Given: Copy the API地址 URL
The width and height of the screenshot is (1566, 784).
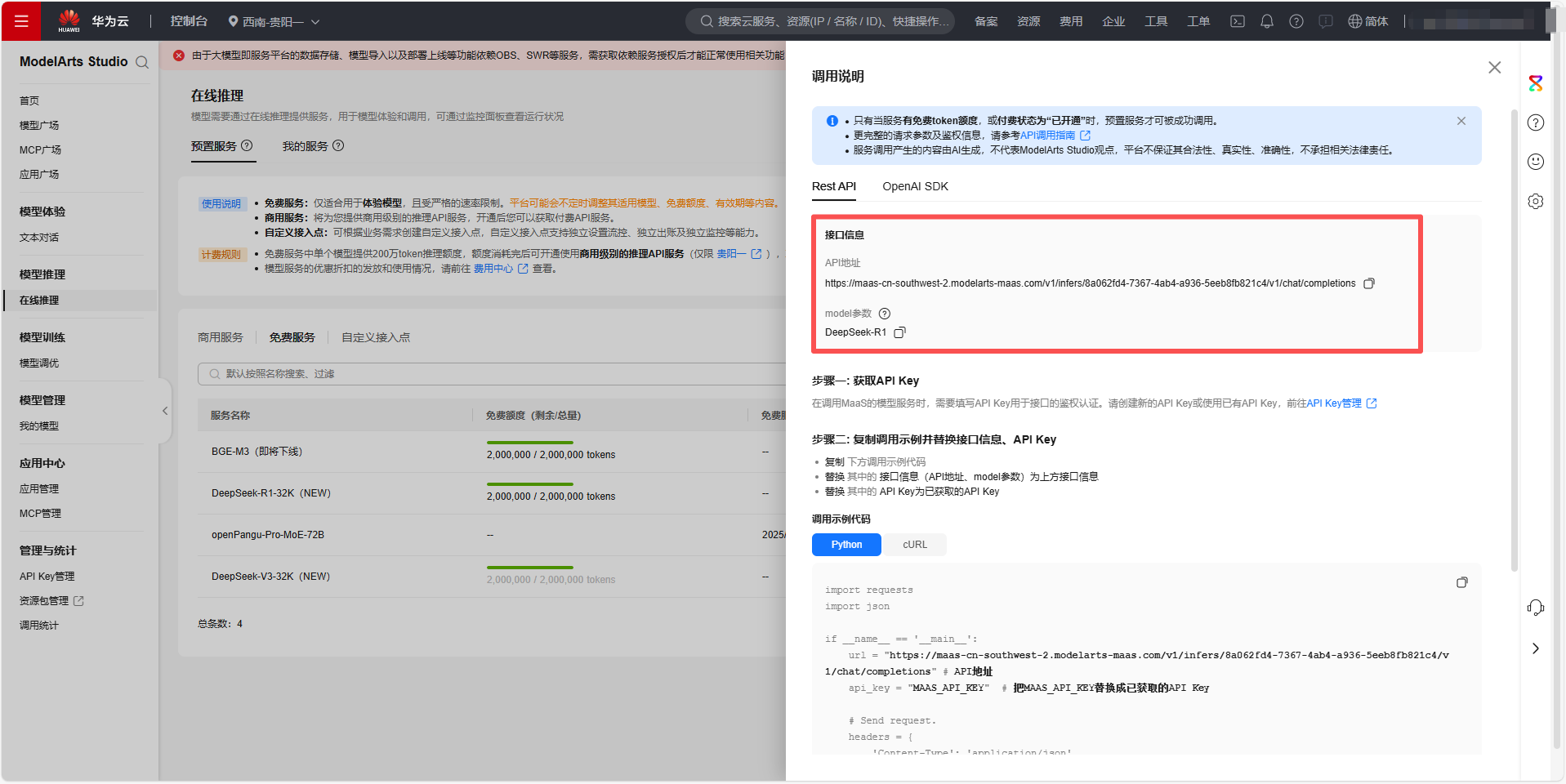Looking at the screenshot, I should [1369, 283].
